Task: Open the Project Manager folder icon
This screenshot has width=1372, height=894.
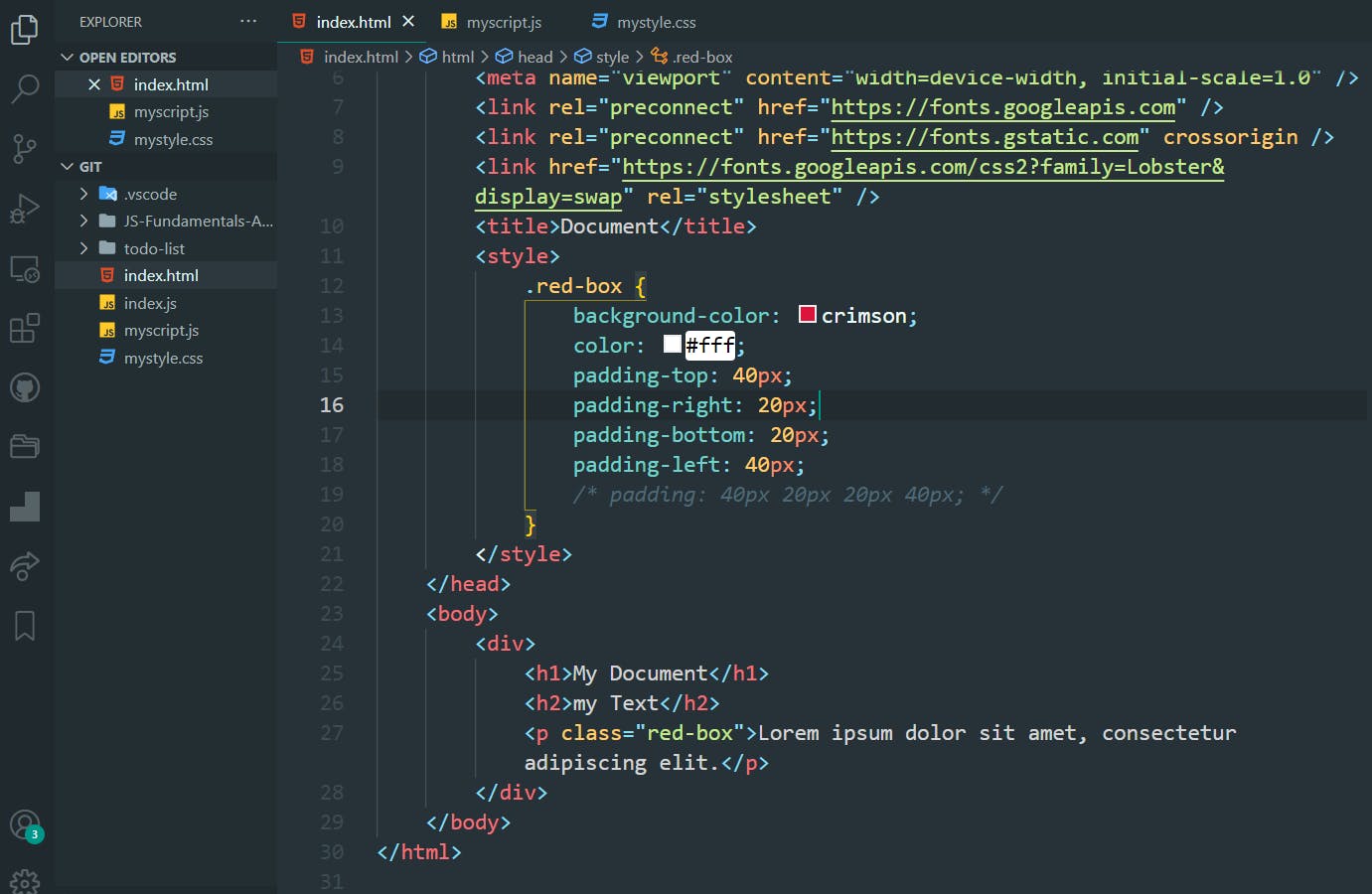Action: [24, 447]
